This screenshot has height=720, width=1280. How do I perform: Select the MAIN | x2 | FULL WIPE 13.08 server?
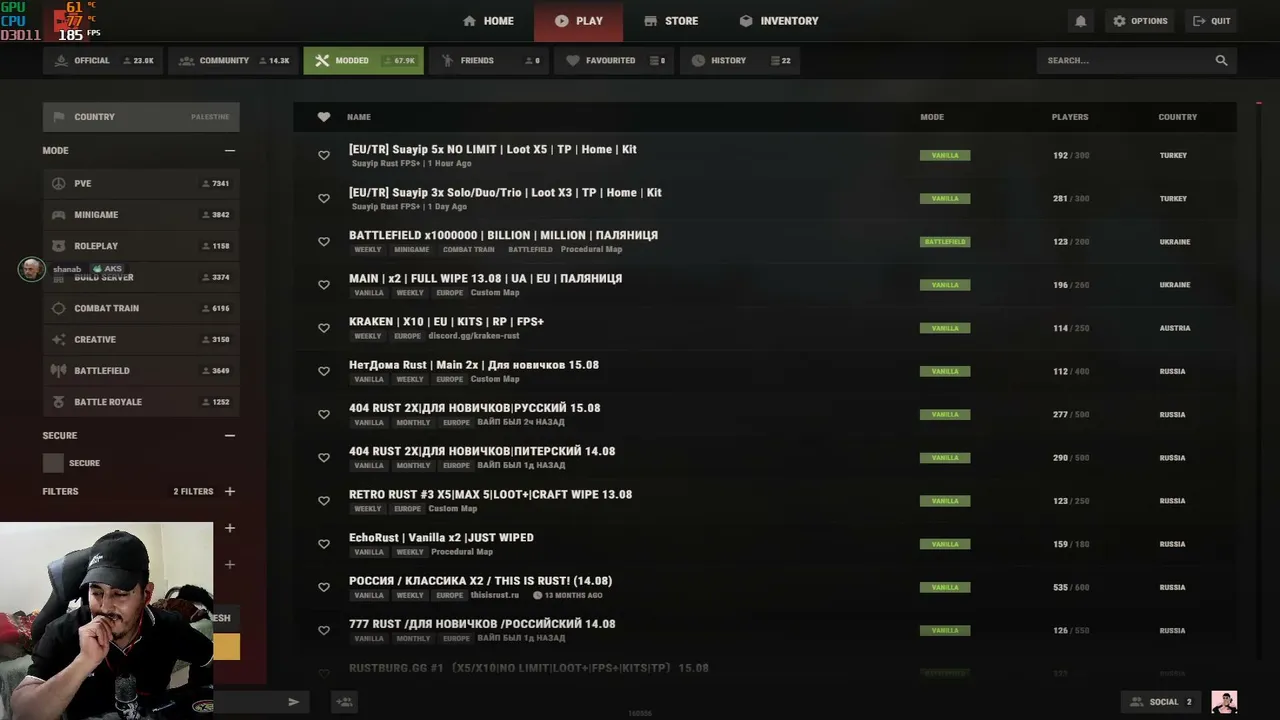765,285
